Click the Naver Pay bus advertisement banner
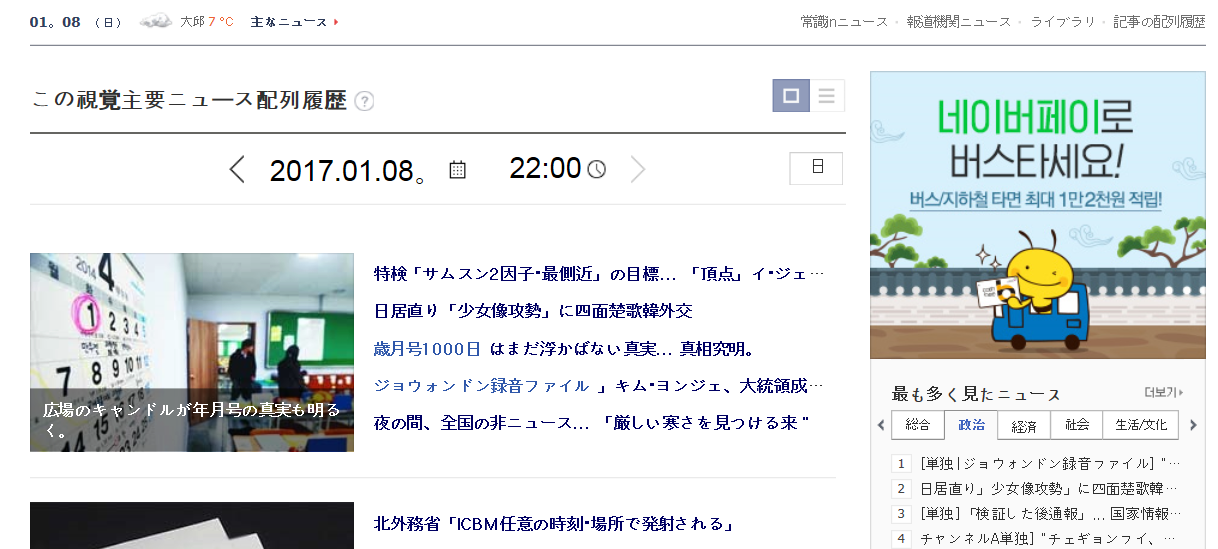The height and width of the screenshot is (549, 1218). coord(1038,215)
